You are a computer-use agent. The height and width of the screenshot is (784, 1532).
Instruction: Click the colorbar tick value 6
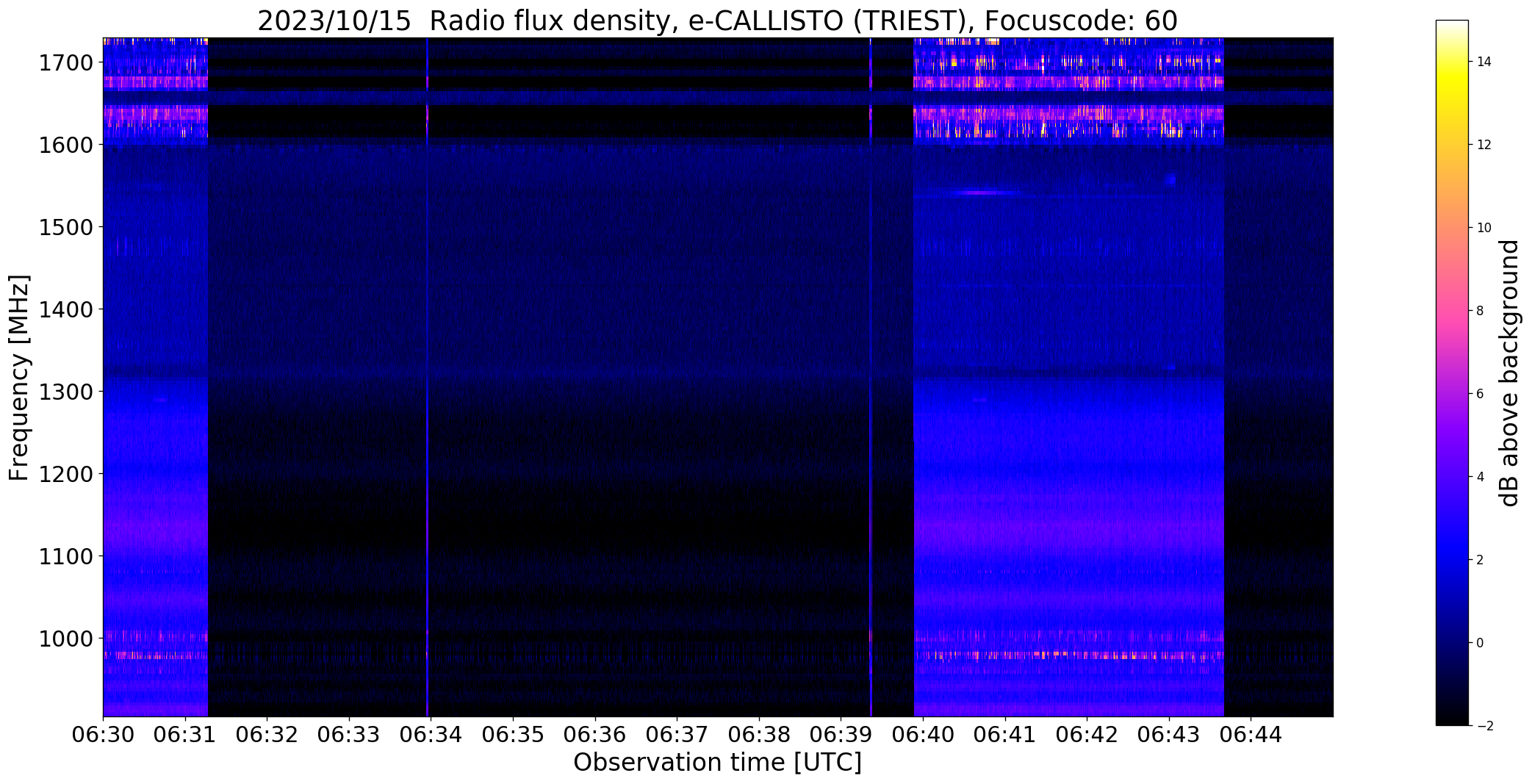(1481, 394)
